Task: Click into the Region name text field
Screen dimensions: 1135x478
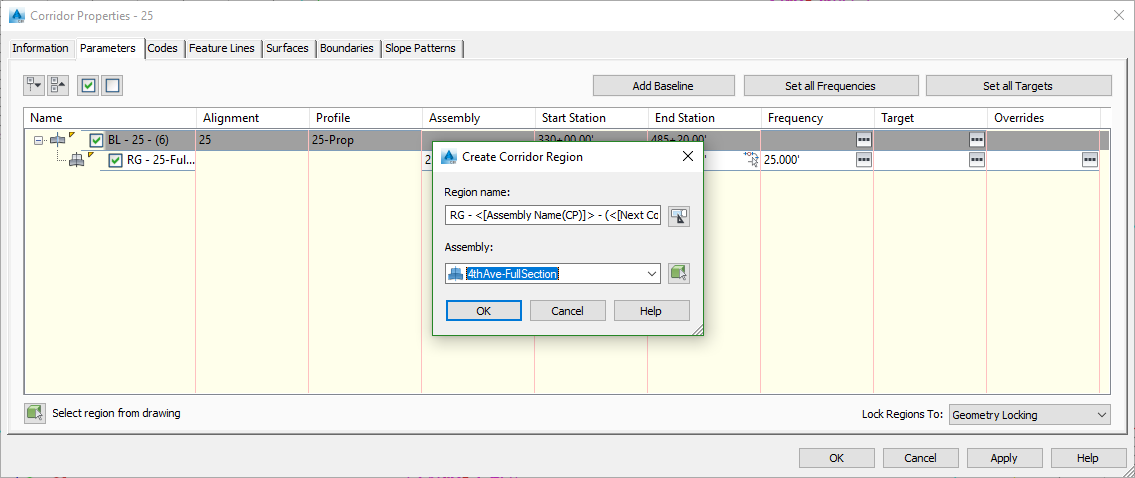Action: click(553, 216)
